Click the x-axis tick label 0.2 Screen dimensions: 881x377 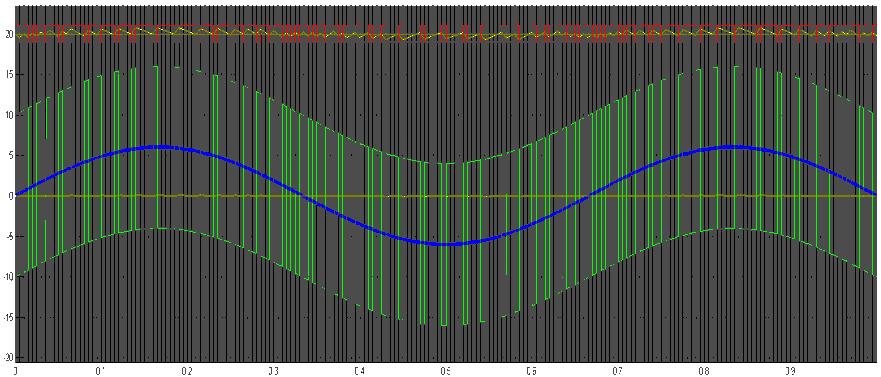tap(187, 371)
